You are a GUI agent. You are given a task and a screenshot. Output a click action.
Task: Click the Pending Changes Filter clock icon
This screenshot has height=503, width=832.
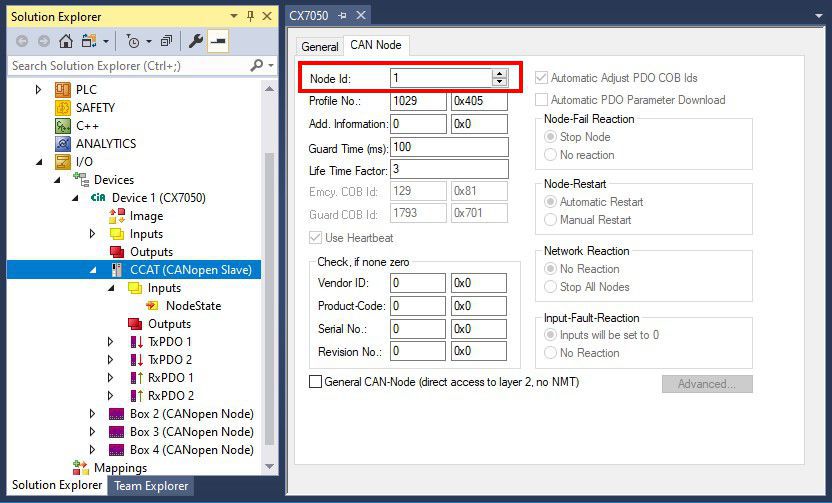pos(133,41)
